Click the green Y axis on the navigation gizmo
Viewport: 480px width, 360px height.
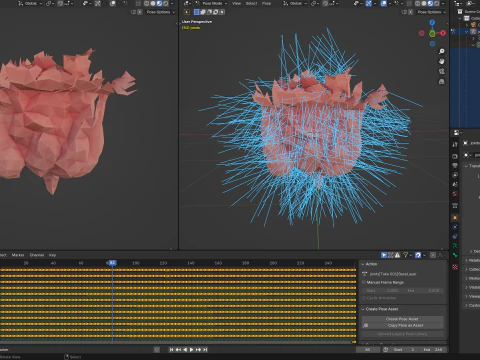point(432,33)
